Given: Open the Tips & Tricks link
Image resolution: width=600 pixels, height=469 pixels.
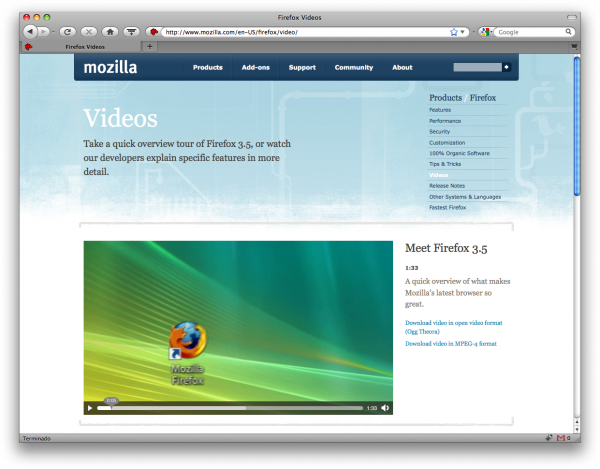Looking at the screenshot, I should pos(445,164).
